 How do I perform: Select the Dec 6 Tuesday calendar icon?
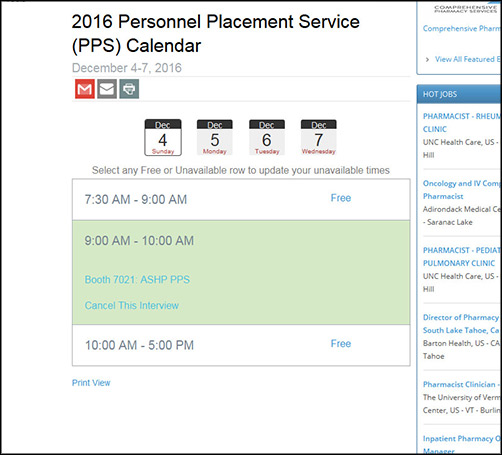tap(267, 137)
